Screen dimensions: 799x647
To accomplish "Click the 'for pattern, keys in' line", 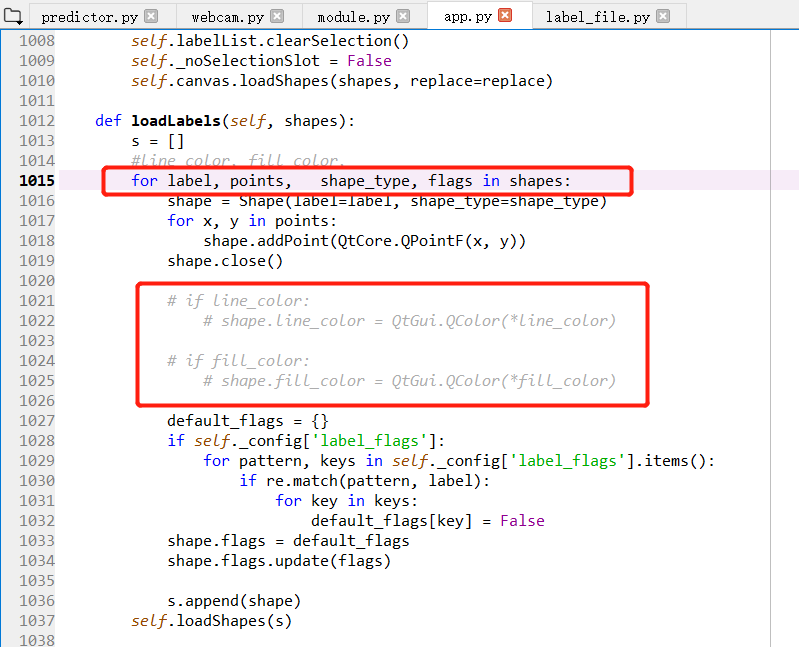I will pyautogui.click(x=459, y=461).
